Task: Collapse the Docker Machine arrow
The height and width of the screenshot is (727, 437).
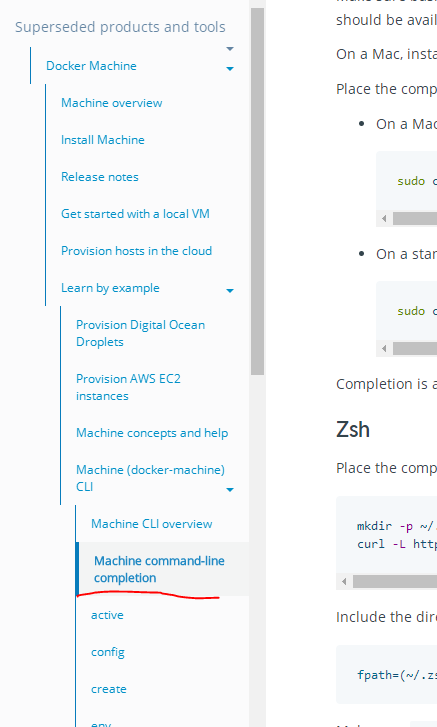Action: 230,69
